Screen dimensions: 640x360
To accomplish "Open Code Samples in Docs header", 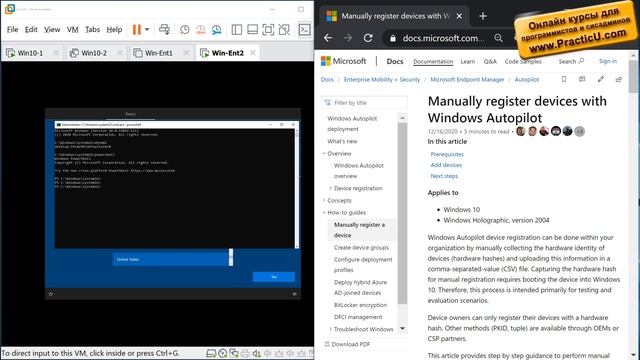I will [x=523, y=62].
